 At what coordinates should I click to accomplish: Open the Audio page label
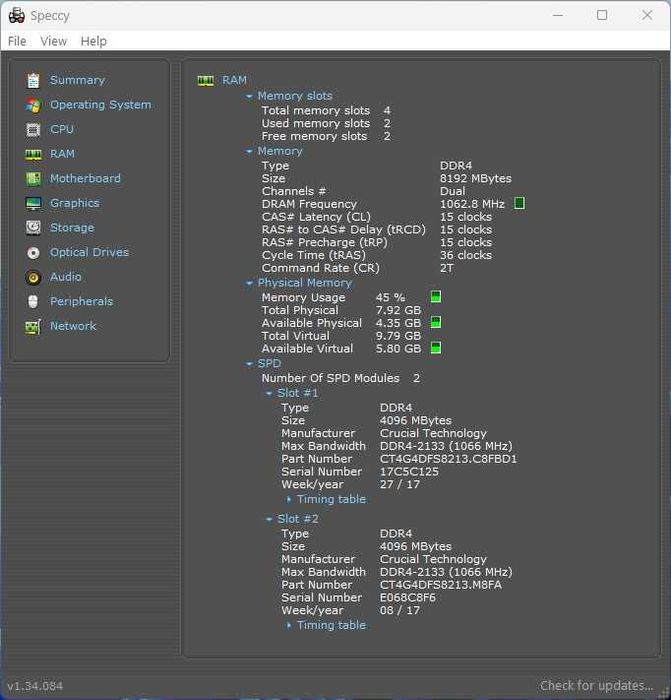point(66,277)
